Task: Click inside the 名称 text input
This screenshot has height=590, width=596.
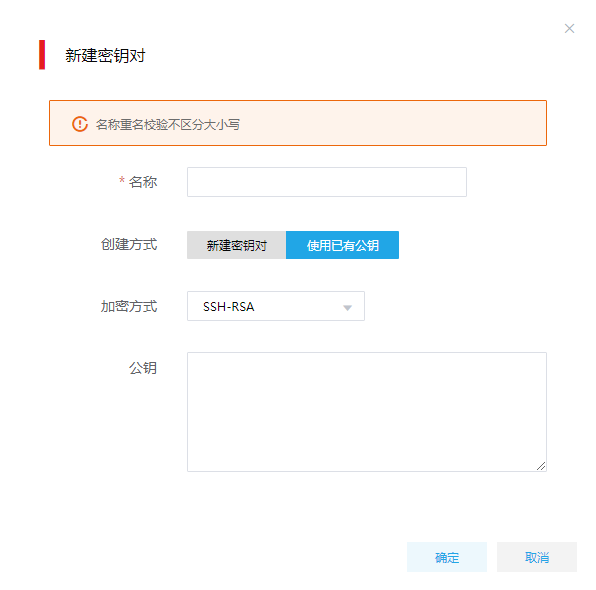Action: 327,182
